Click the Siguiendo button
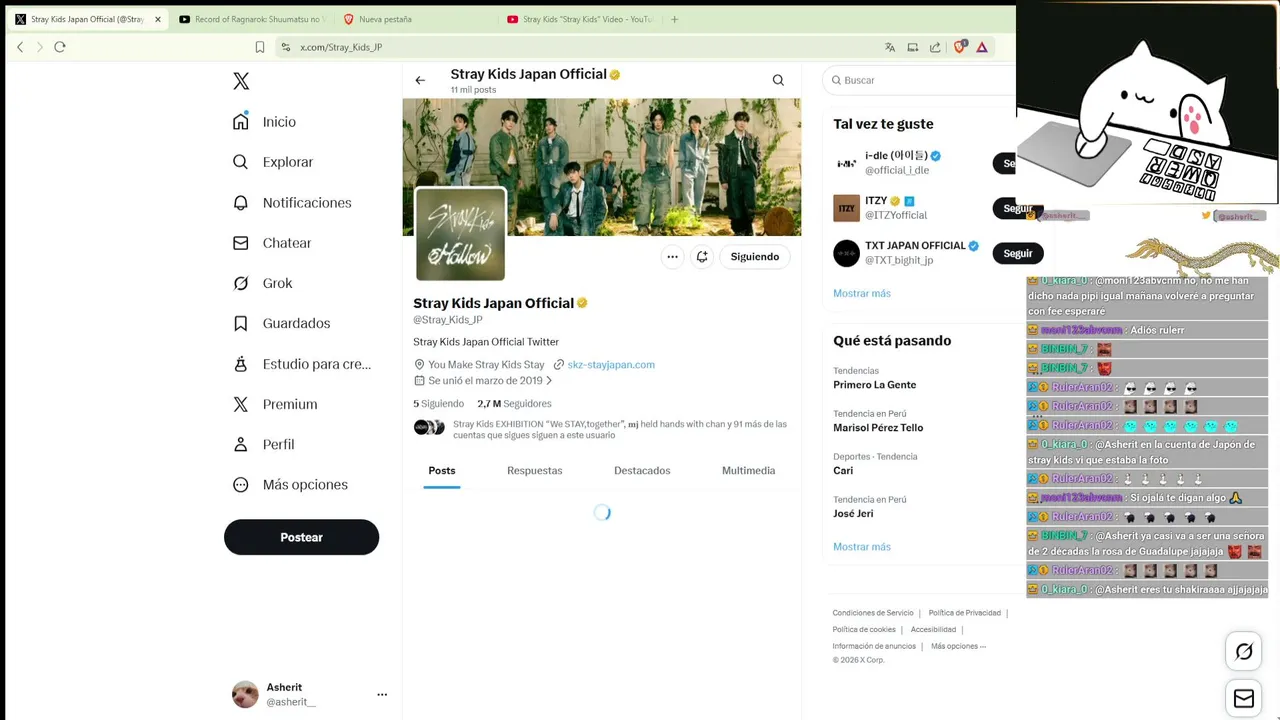1280x720 pixels. (x=755, y=257)
